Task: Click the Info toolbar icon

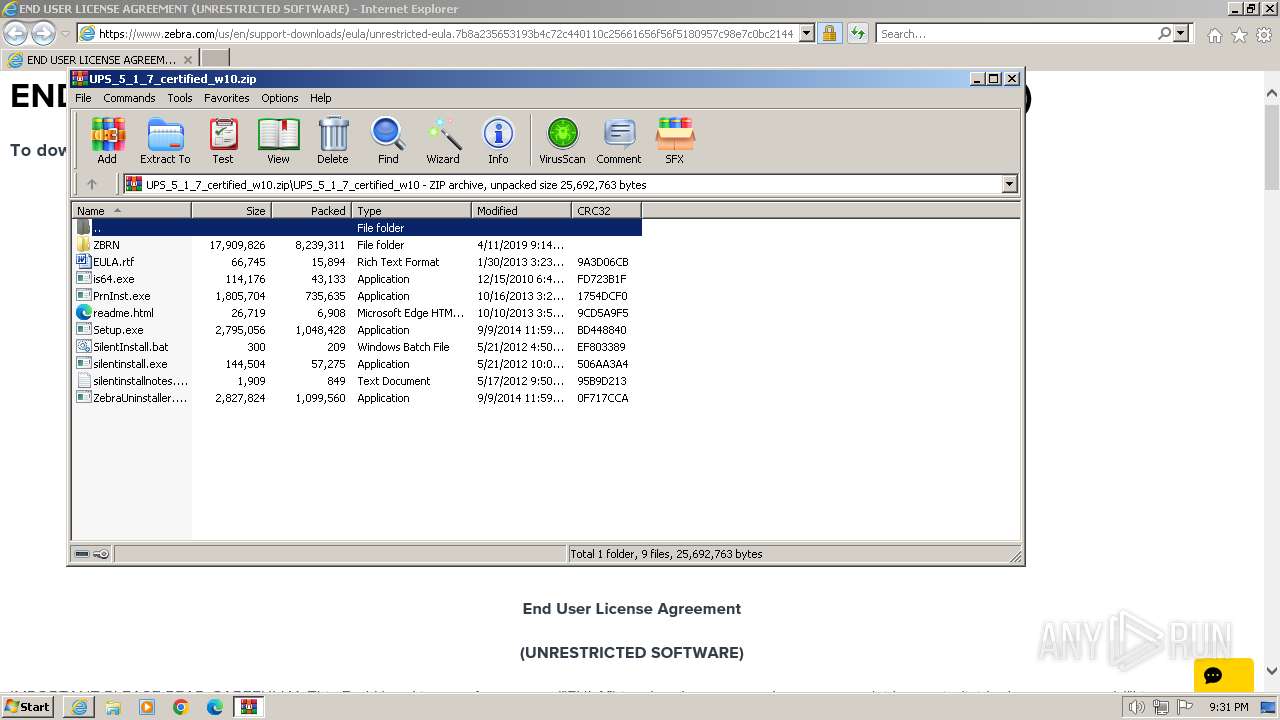Action: pos(498,140)
